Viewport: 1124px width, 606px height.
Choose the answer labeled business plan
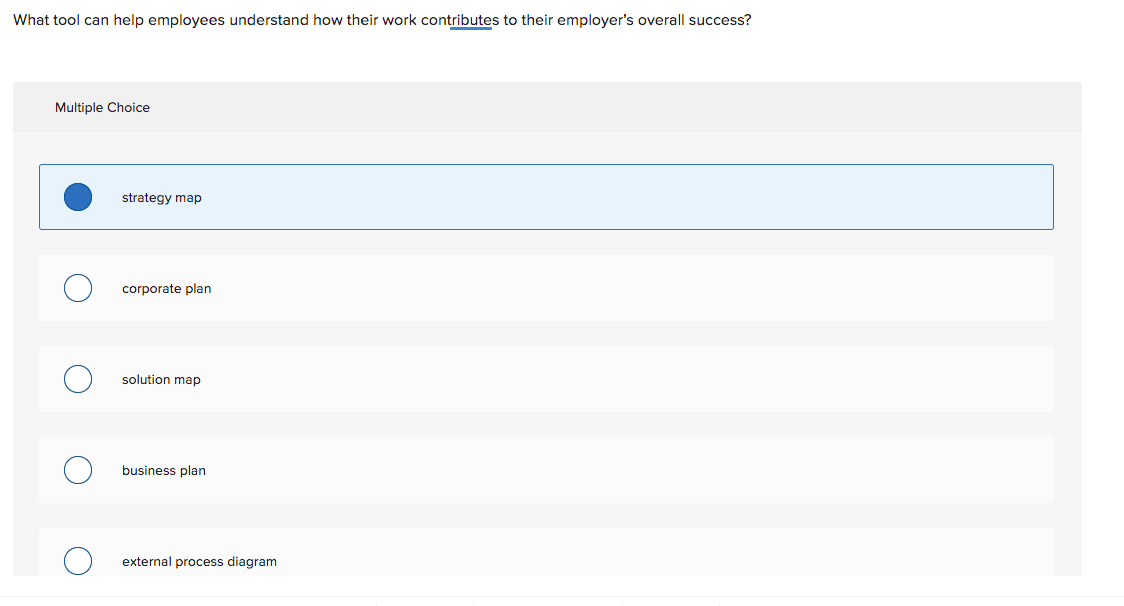tap(163, 470)
